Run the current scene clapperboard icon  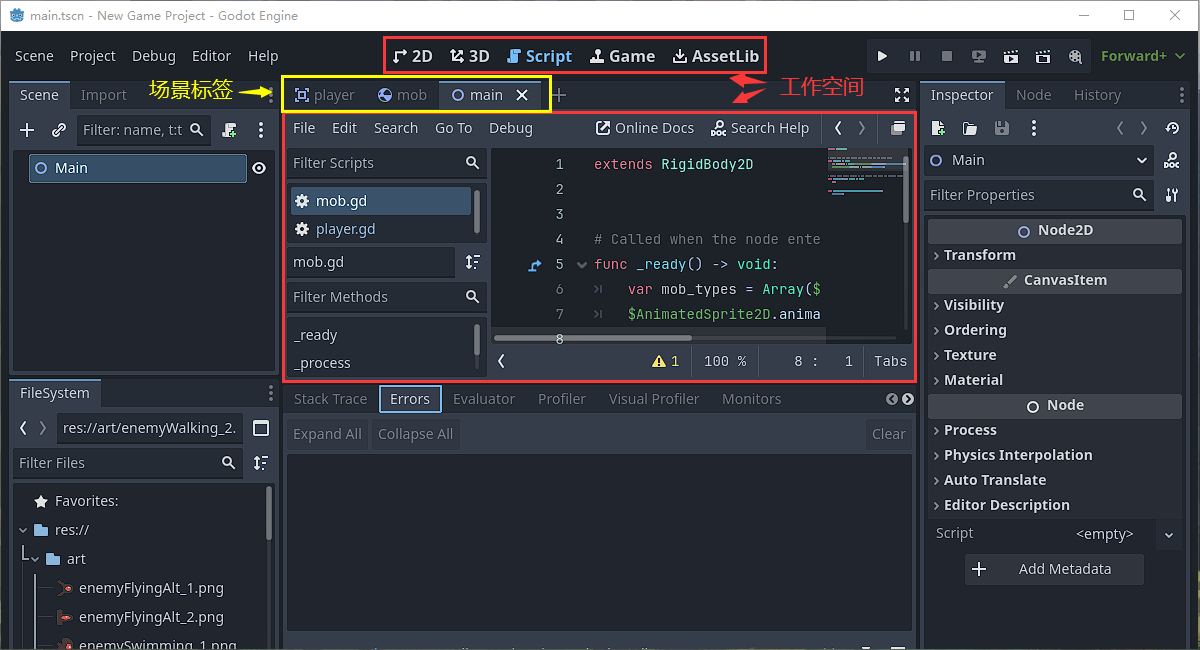1010,56
